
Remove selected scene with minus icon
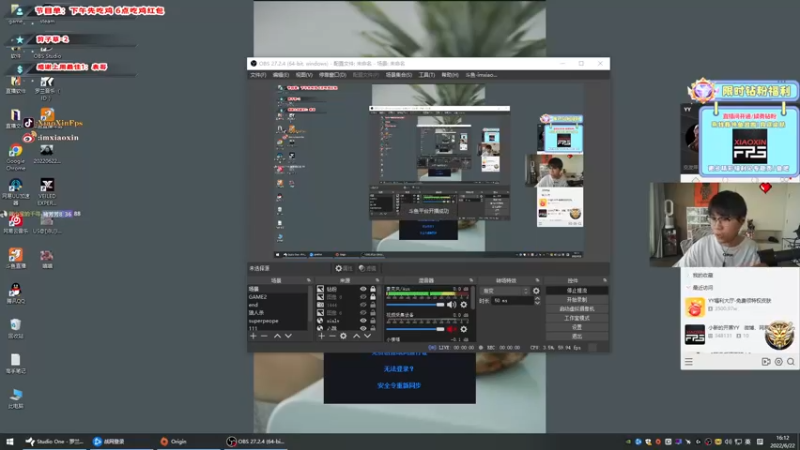pyautogui.click(x=264, y=336)
